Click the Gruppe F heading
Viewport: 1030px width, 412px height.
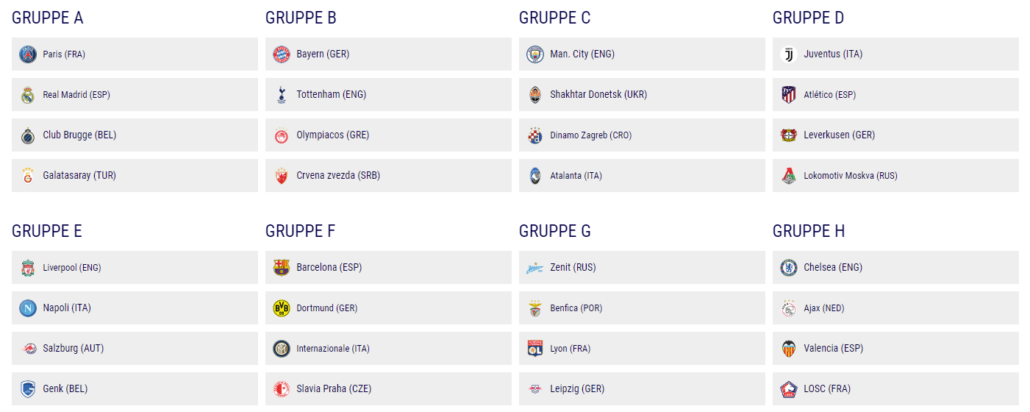tap(300, 231)
